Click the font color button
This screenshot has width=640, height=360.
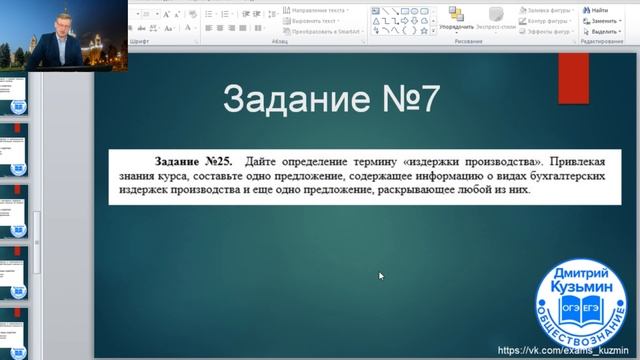click(188, 28)
